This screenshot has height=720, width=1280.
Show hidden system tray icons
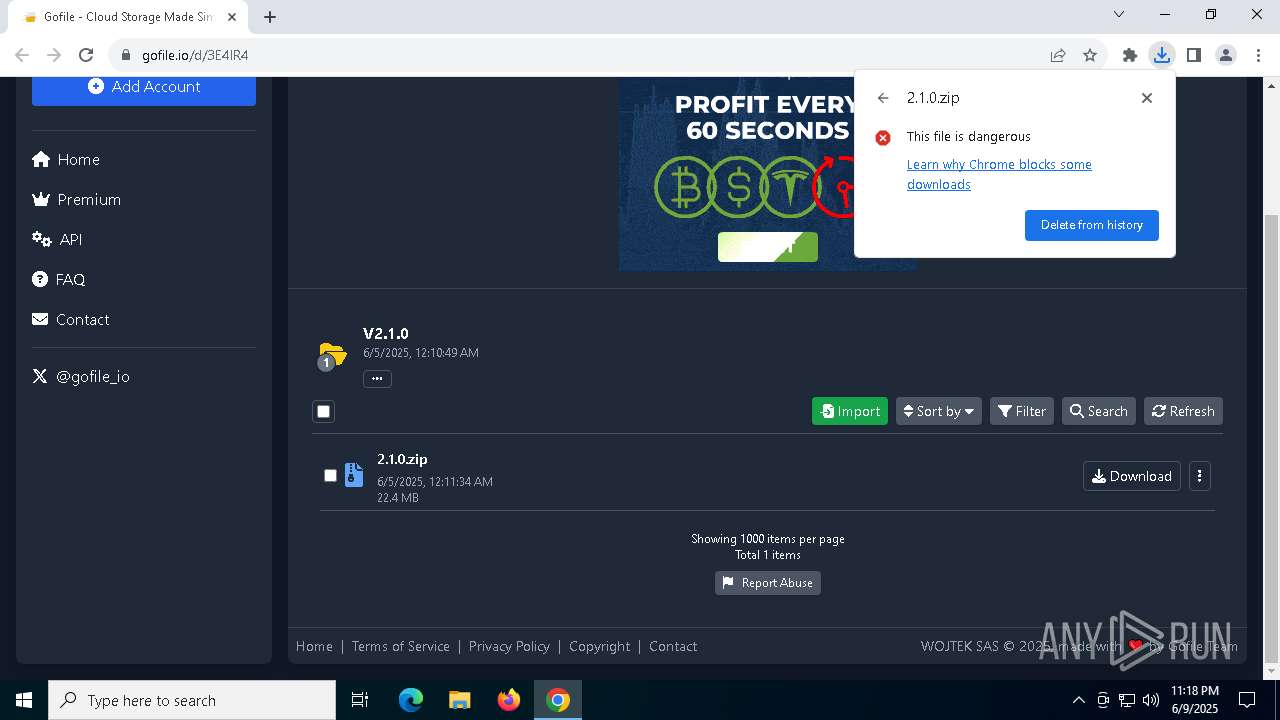tap(1078, 700)
